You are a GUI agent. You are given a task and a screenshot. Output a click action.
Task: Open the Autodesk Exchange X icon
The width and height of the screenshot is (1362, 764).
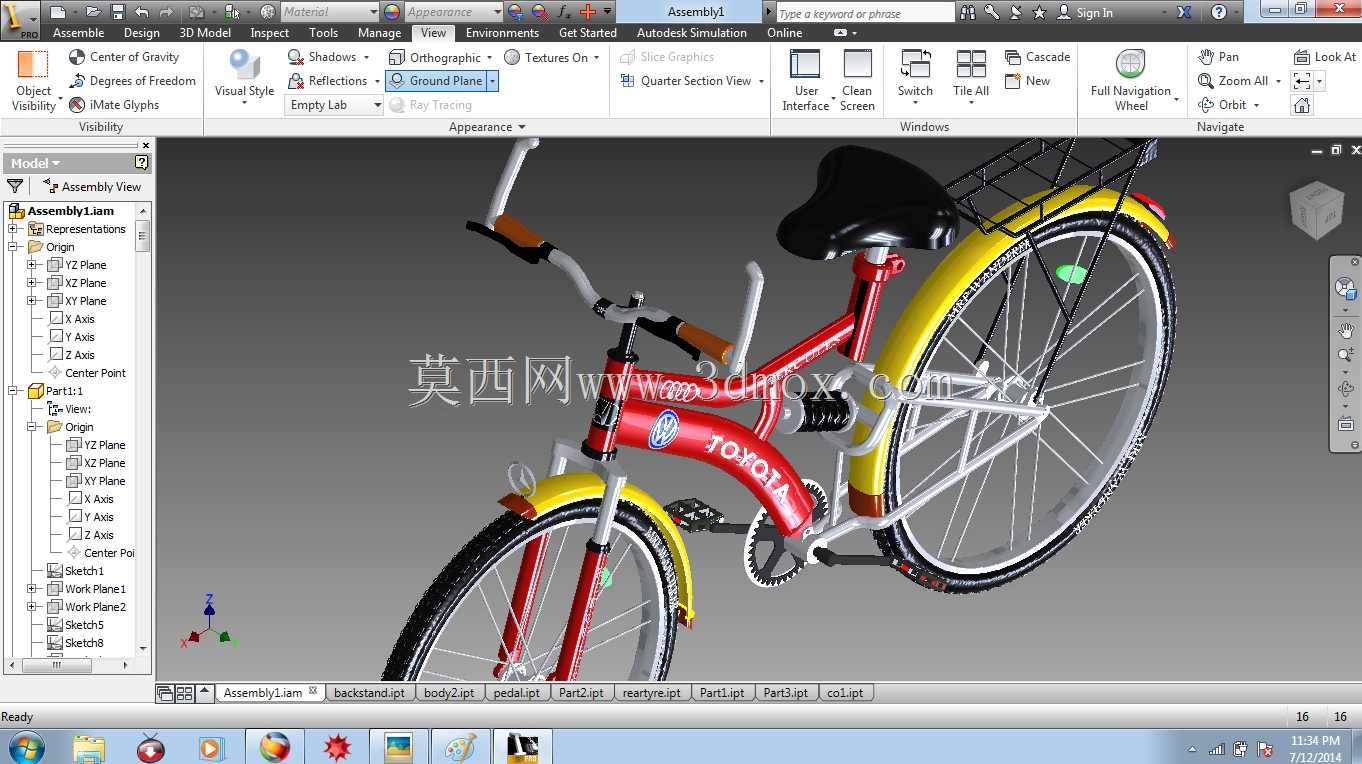[x=1184, y=12]
